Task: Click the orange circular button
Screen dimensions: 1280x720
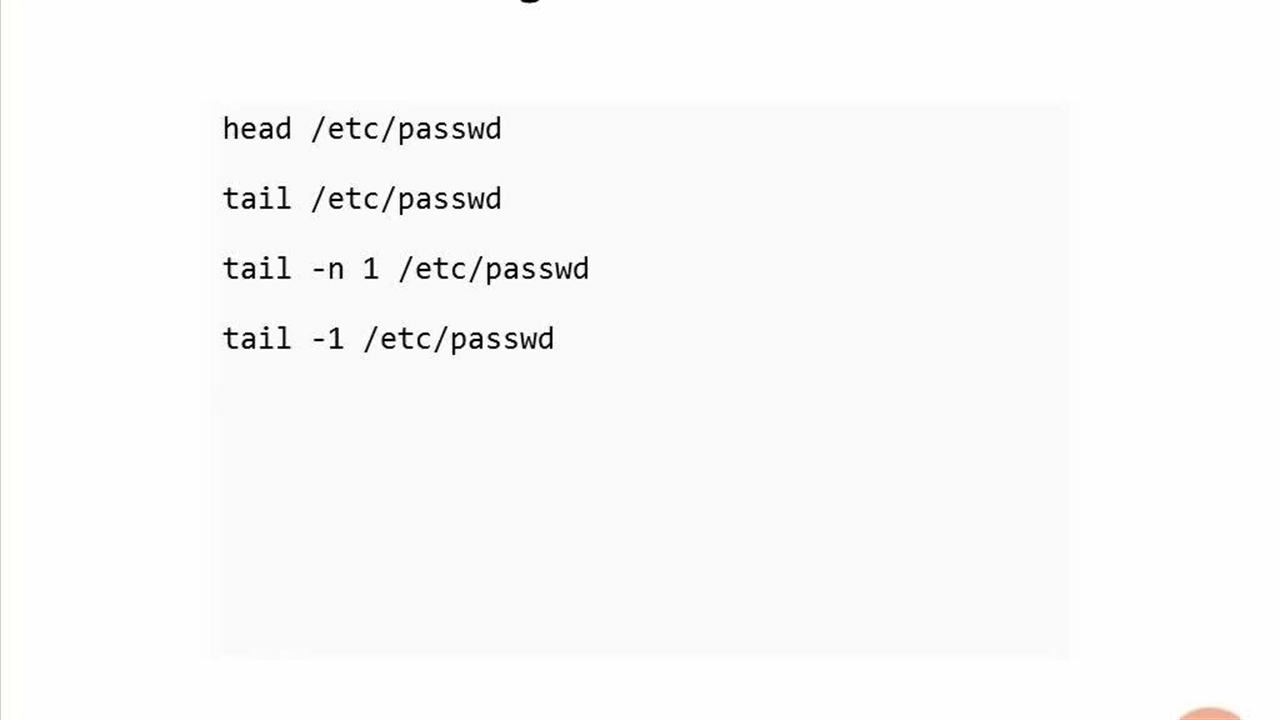Action: pyautogui.click(x=1209, y=713)
